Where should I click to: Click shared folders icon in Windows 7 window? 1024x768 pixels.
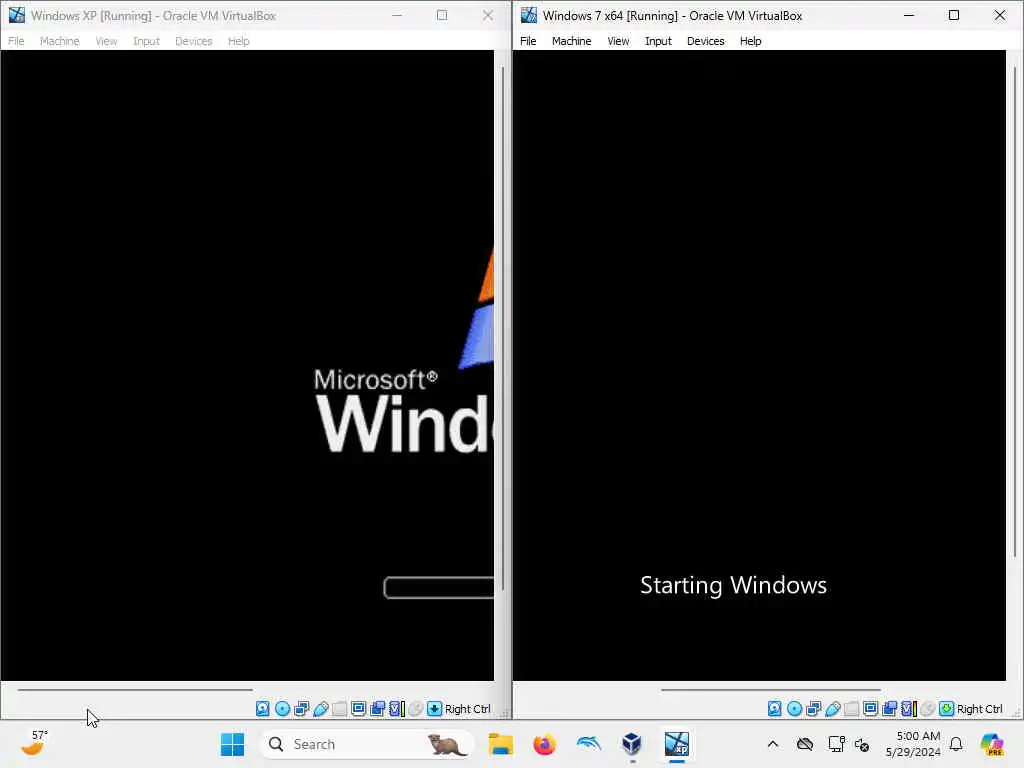pos(852,709)
